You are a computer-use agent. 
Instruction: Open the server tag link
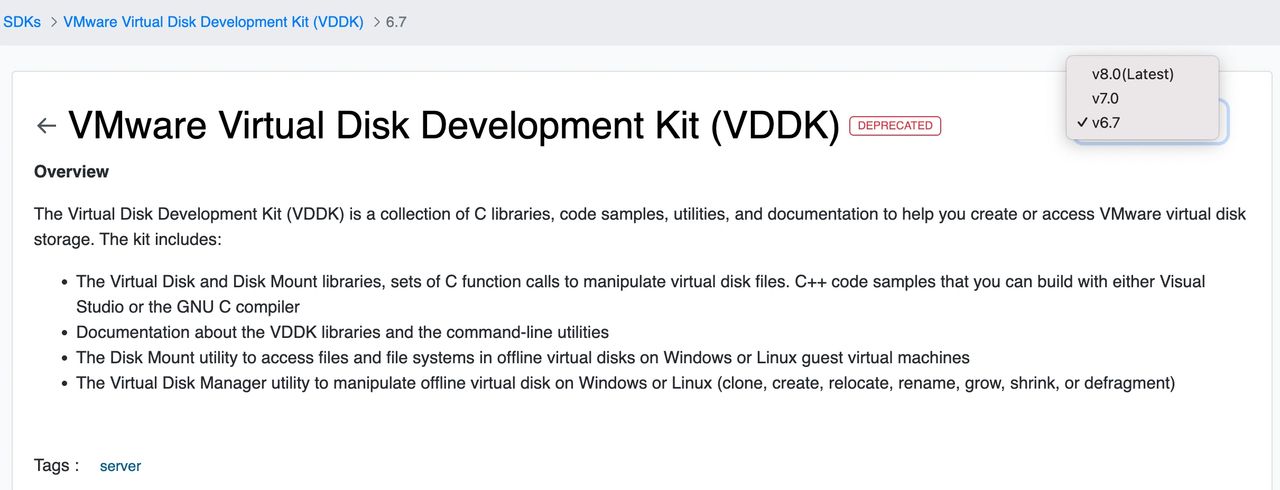tap(120, 466)
